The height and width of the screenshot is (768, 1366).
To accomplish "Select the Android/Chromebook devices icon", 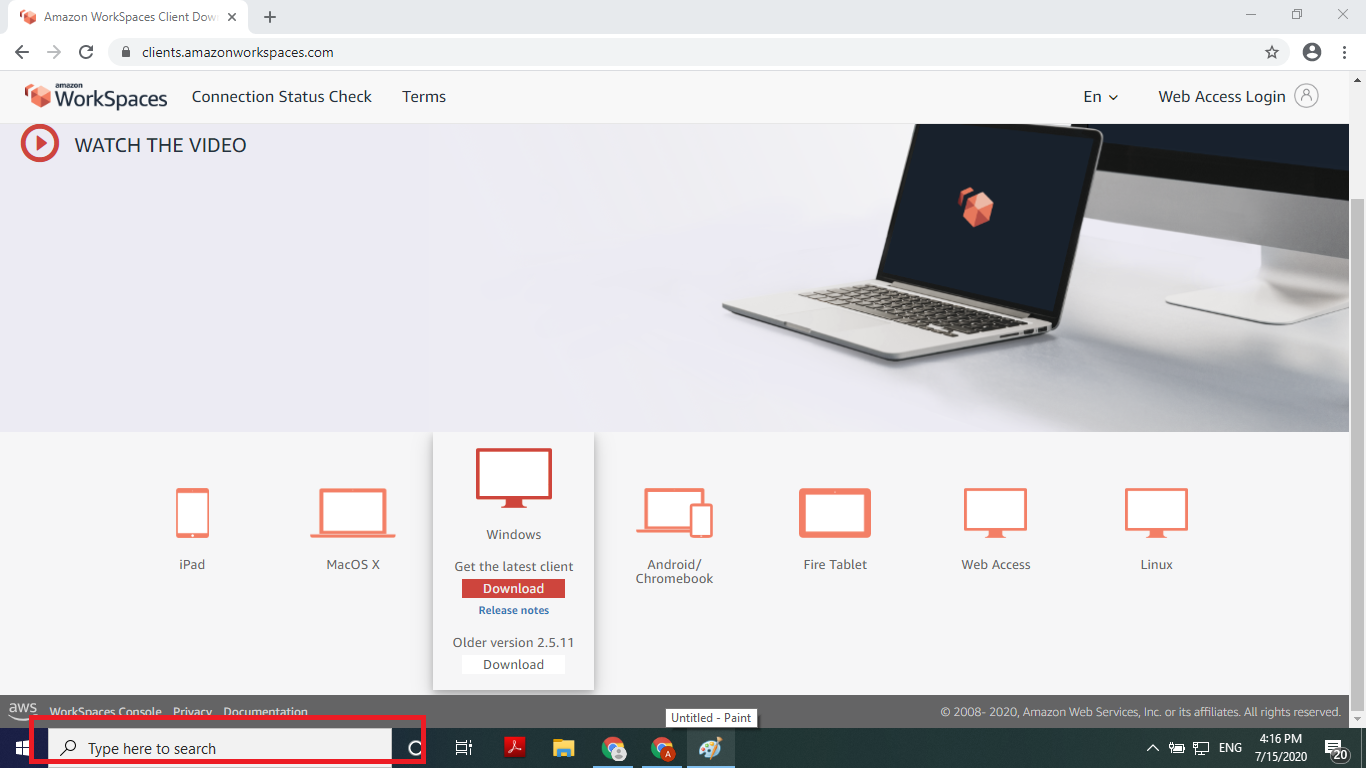I will coord(674,513).
